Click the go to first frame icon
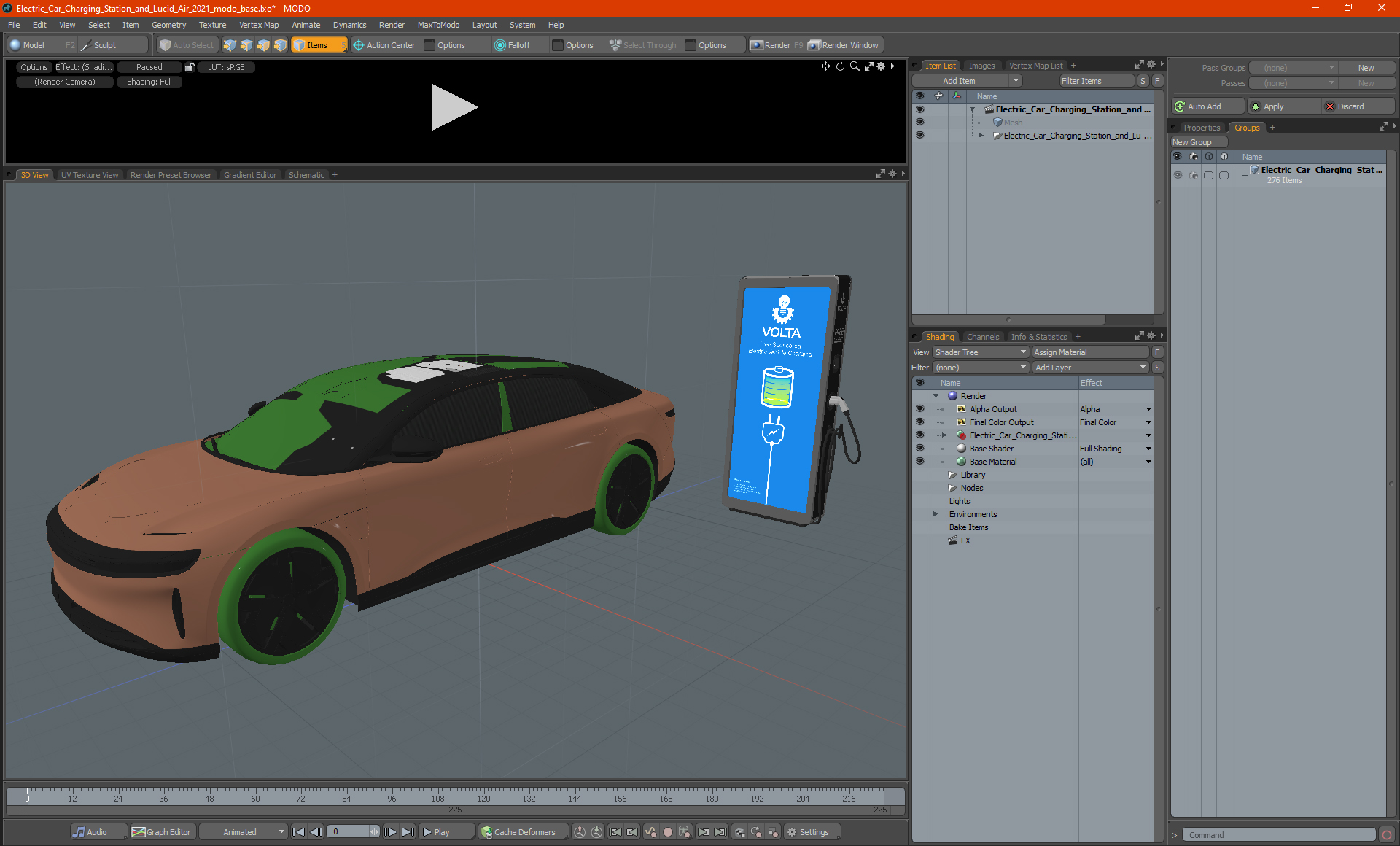This screenshot has width=1400, height=846. (x=298, y=832)
